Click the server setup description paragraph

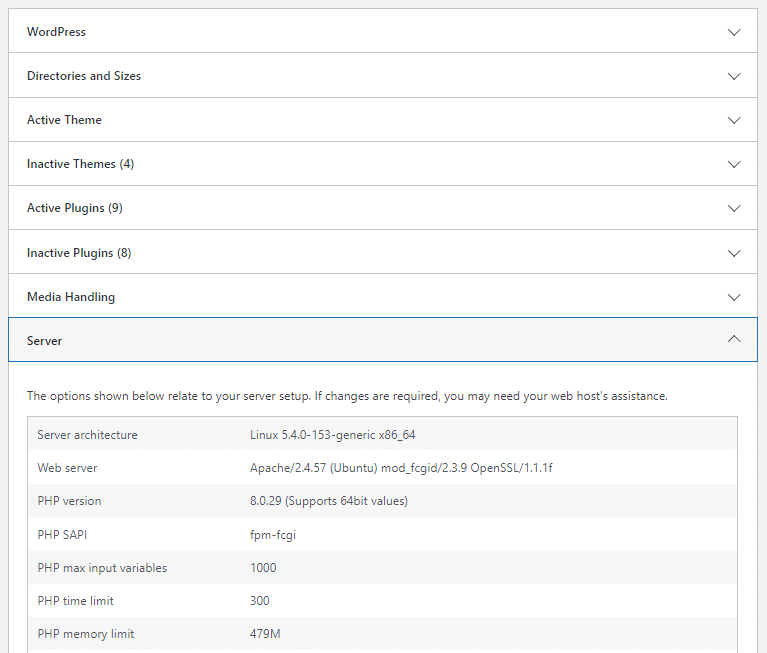[x=347, y=396]
